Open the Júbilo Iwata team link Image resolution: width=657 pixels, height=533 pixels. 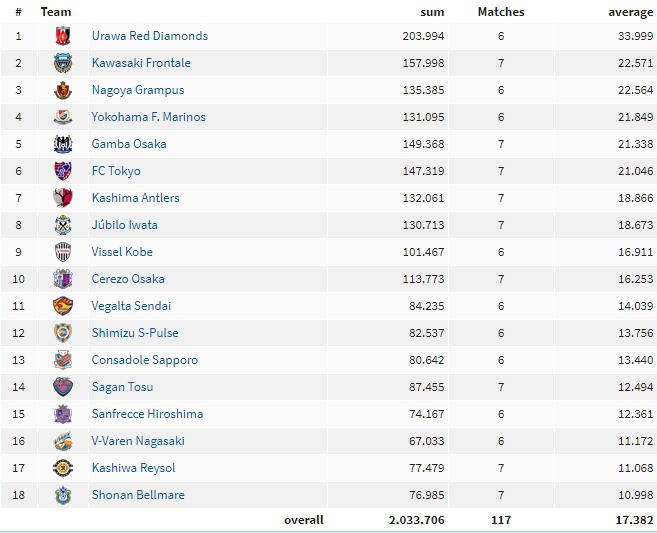(125, 225)
